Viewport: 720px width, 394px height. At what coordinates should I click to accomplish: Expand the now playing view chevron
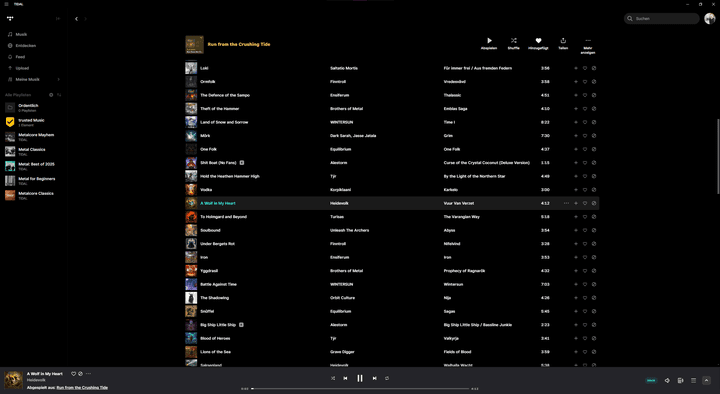(706, 380)
